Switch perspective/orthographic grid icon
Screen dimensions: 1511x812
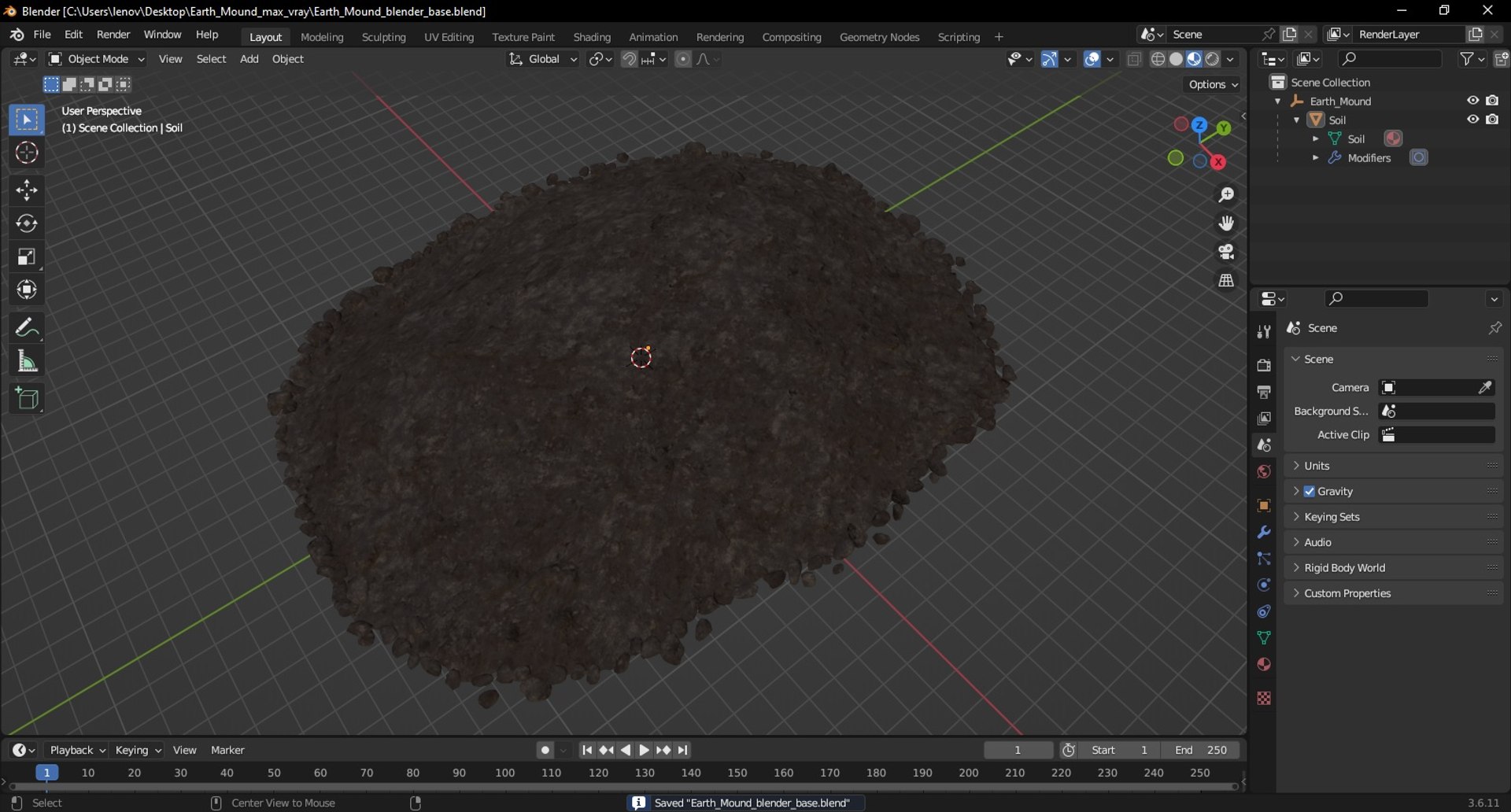click(x=1226, y=280)
